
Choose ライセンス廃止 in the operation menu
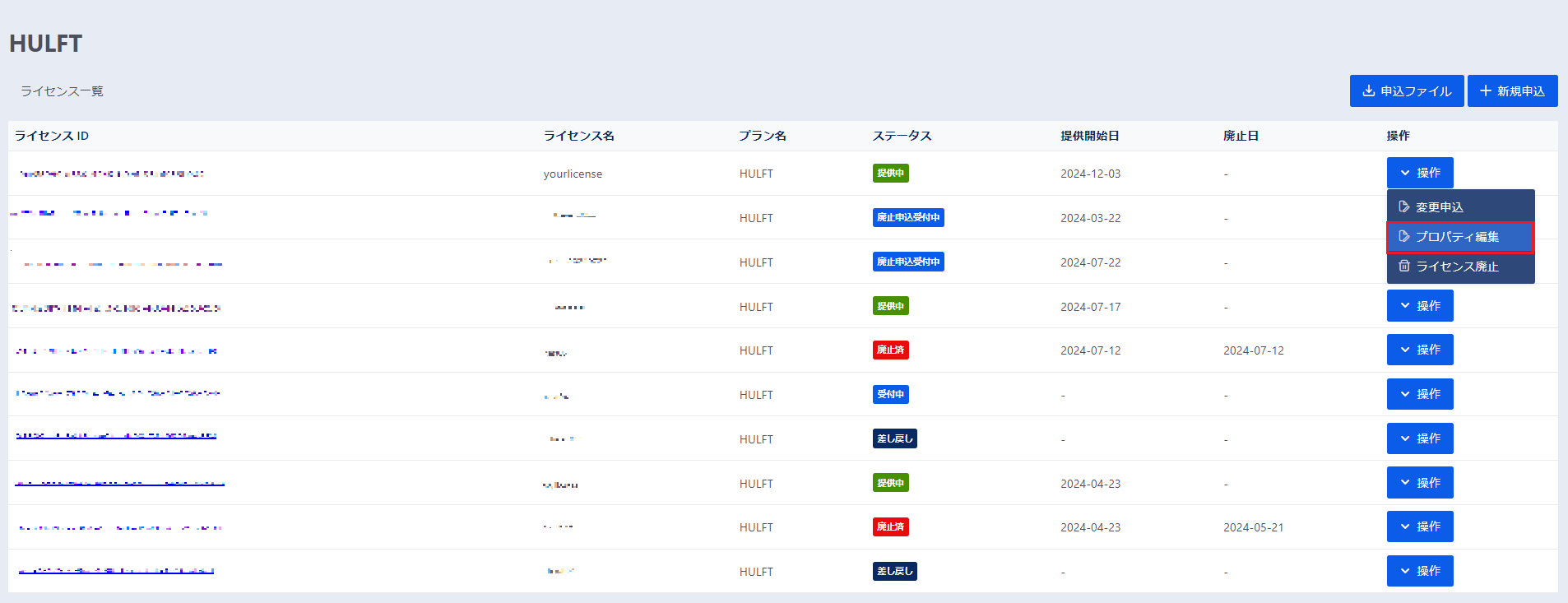[x=1459, y=267]
